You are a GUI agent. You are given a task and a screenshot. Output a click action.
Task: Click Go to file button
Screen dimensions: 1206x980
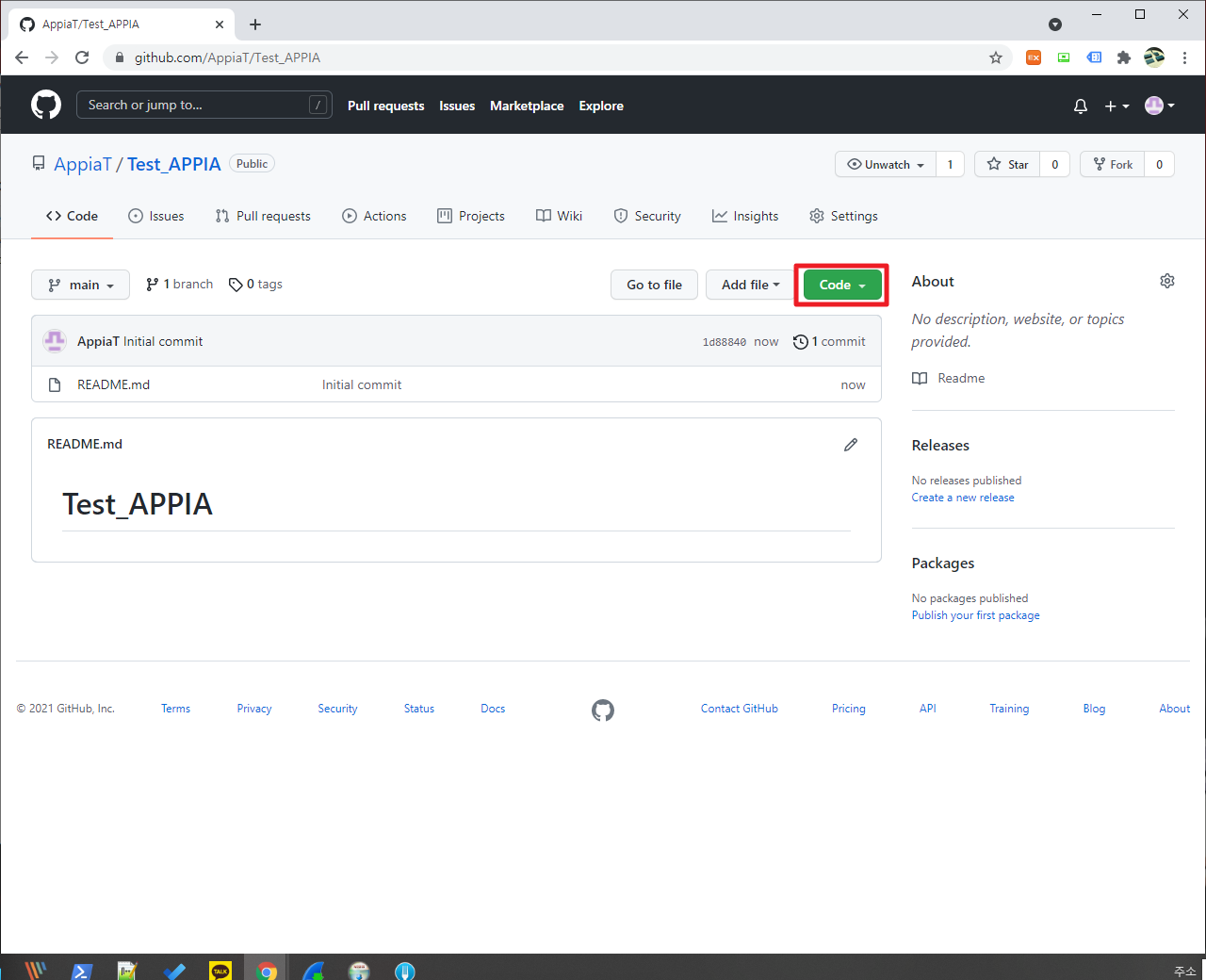click(654, 285)
